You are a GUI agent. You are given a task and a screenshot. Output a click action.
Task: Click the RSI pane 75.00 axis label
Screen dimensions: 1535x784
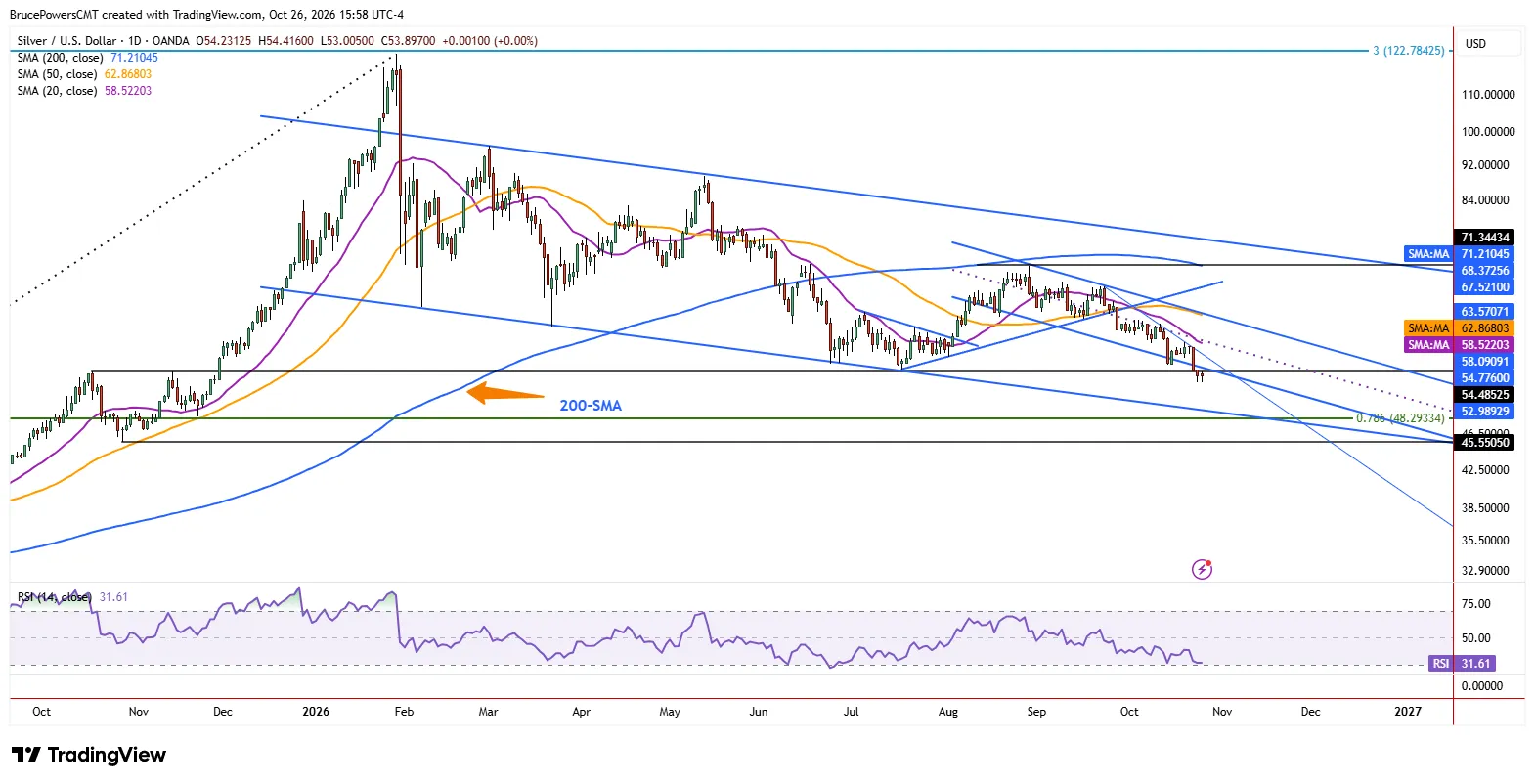coord(1476,604)
